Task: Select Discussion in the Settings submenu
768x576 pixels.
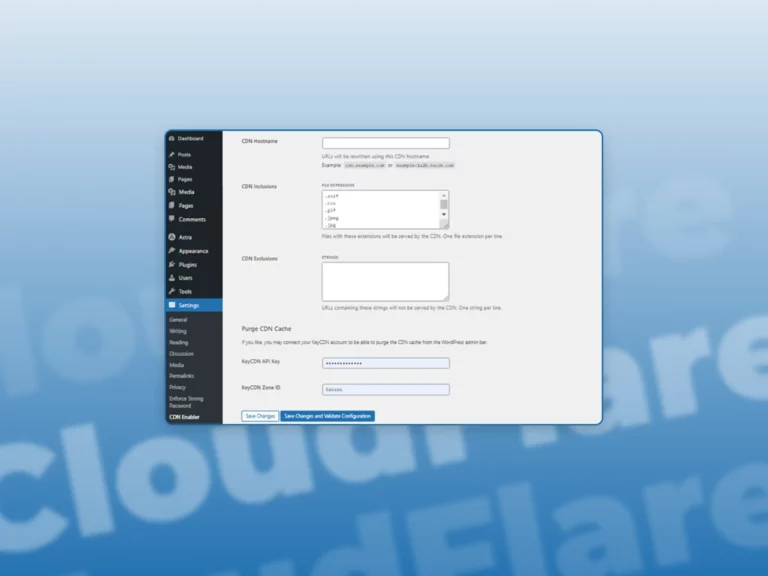Action: (x=182, y=354)
